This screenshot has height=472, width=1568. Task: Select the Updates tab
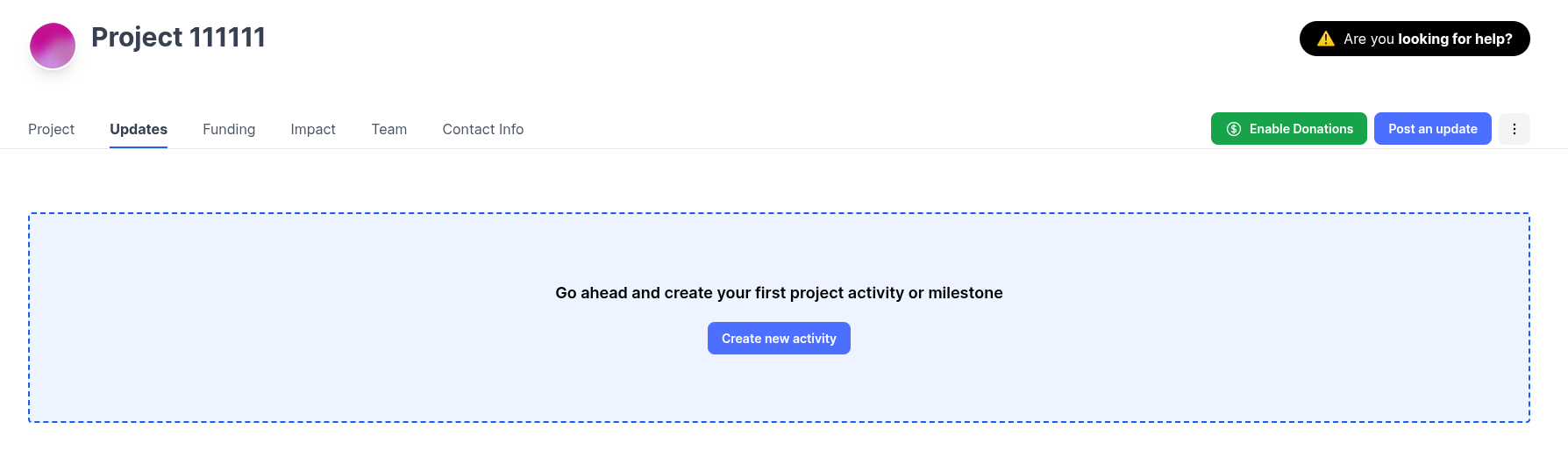click(x=139, y=129)
